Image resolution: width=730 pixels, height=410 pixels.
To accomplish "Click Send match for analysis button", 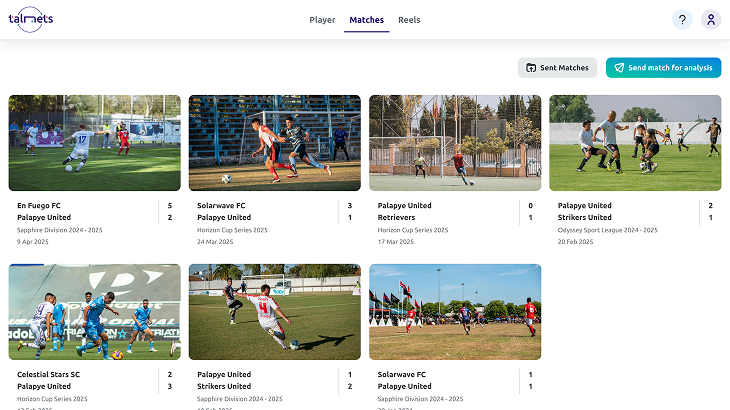I will 663,68.
